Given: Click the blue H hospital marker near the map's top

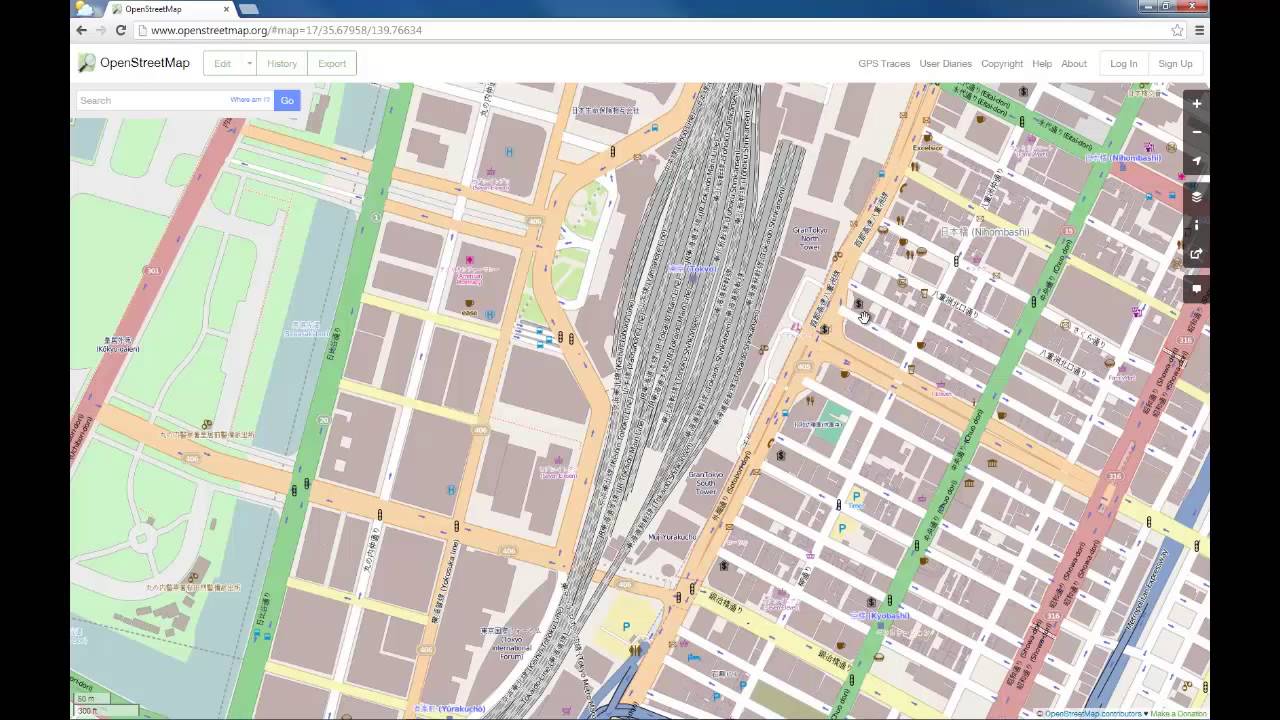Looking at the screenshot, I should [x=509, y=152].
